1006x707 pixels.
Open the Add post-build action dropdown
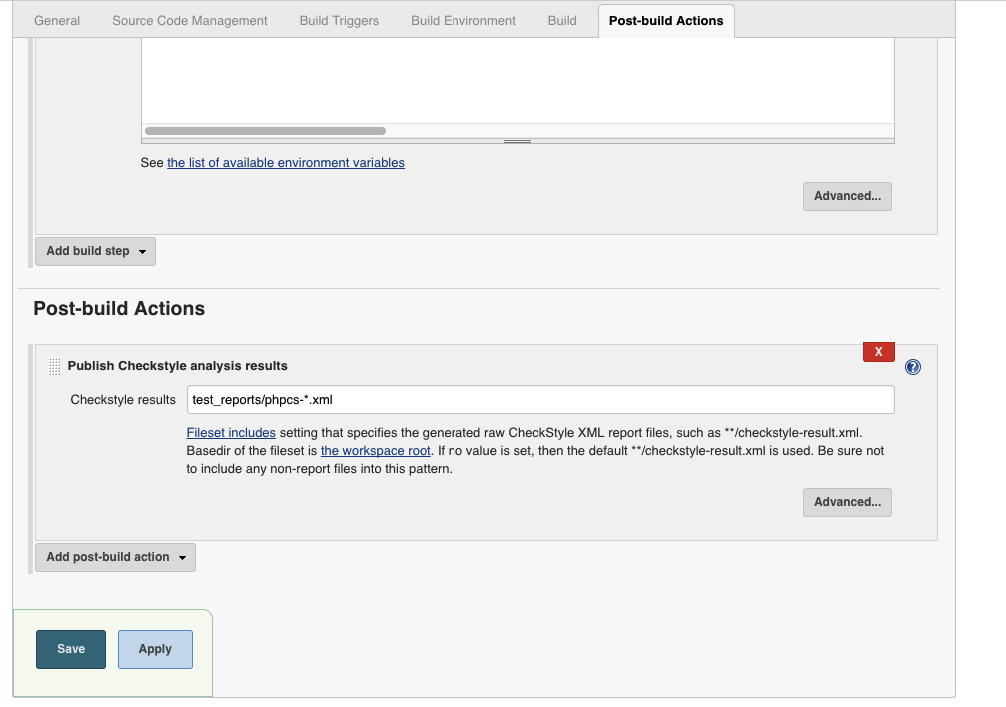point(115,557)
